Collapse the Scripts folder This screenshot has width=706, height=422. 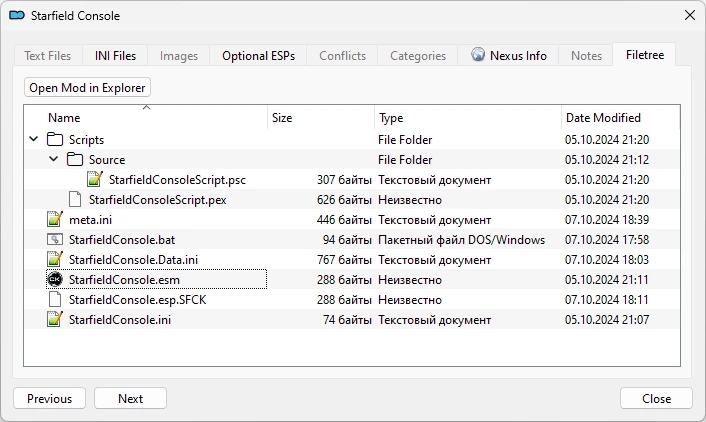pos(34,139)
